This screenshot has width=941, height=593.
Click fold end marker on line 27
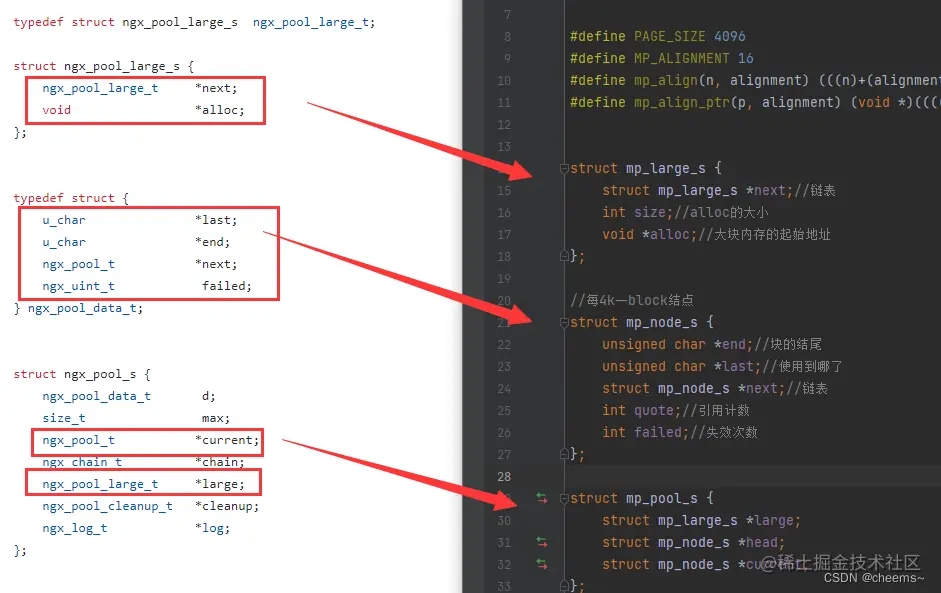click(x=564, y=454)
